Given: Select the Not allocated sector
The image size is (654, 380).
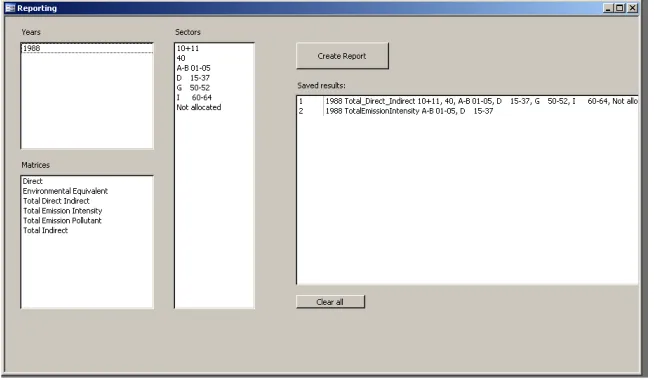Looking at the screenshot, I should coord(214,107).
